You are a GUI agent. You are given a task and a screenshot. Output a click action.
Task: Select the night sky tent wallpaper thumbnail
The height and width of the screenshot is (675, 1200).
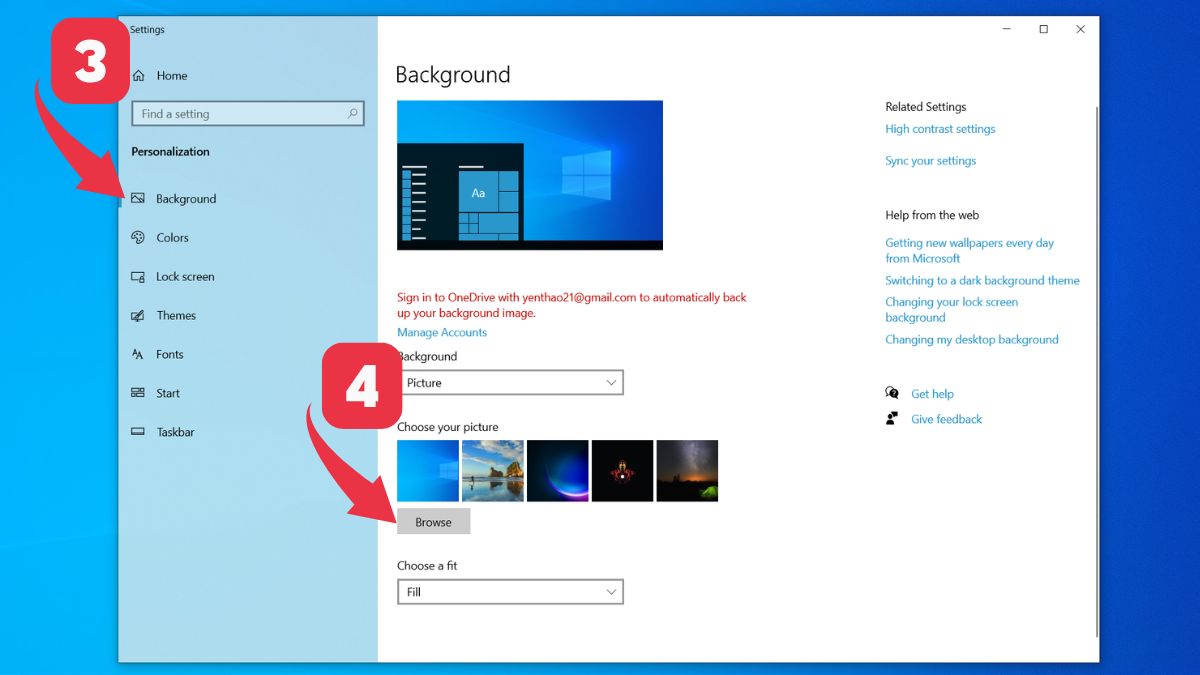click(687, 471)
